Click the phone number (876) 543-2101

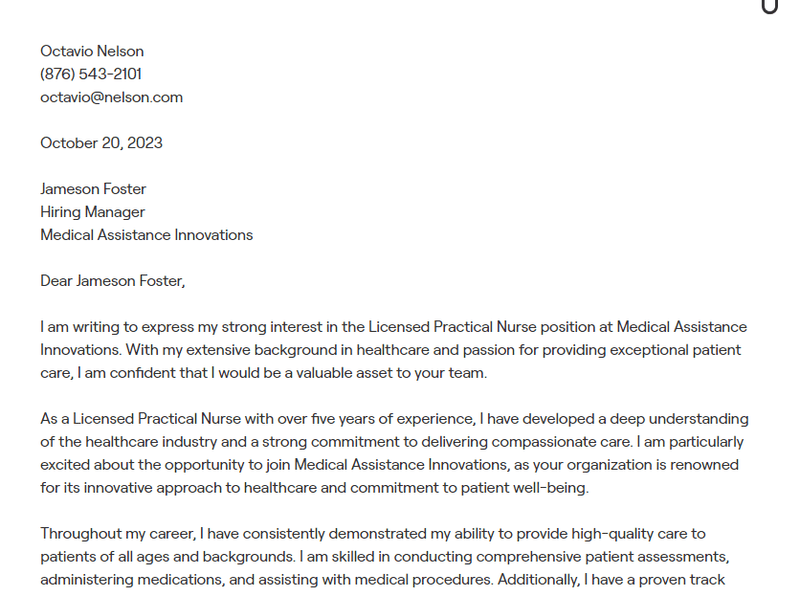(91, 74)
